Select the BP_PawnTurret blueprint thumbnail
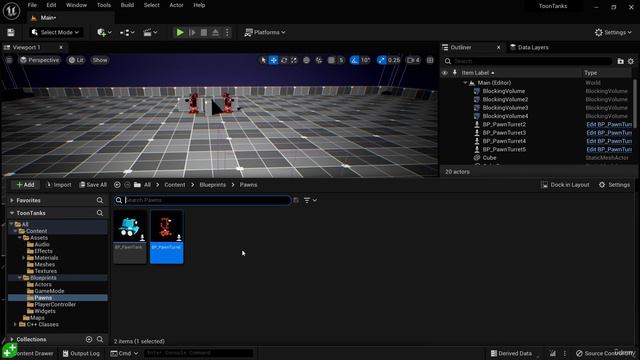The width and height of the screenshot is (640, 360). pos(167,237)
